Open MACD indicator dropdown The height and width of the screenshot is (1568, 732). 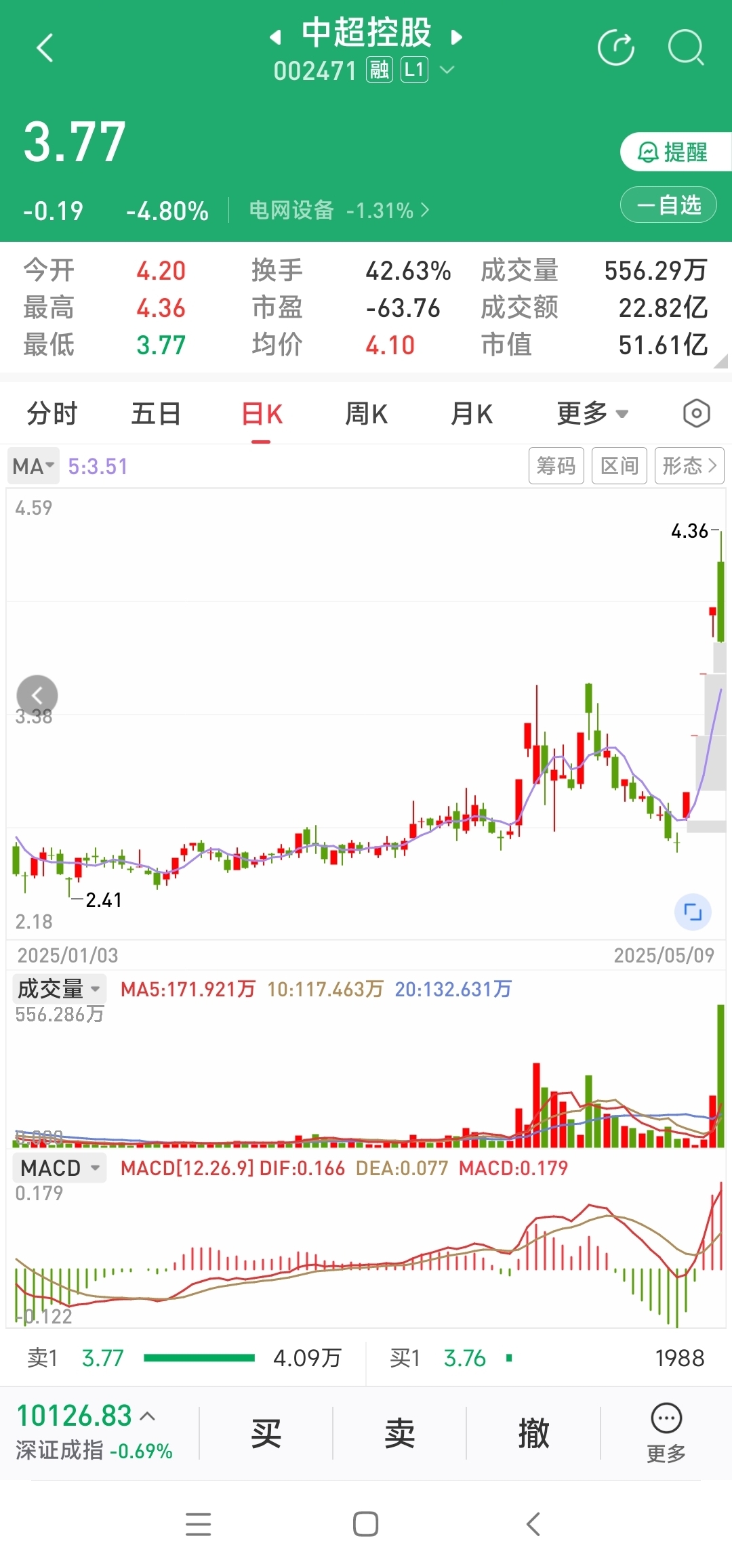point(60,1168)
